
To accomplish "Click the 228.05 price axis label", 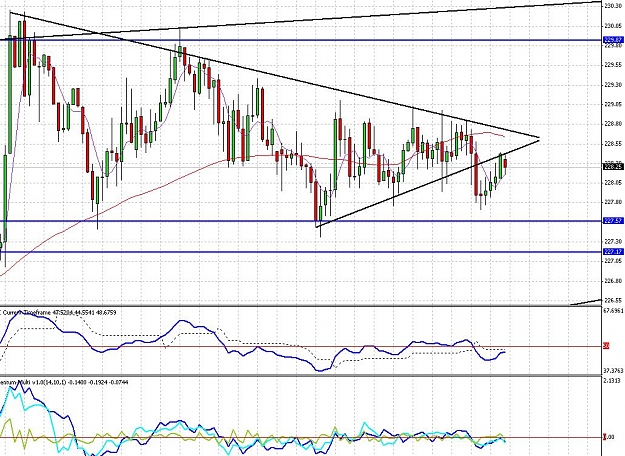I will [613, 183].
